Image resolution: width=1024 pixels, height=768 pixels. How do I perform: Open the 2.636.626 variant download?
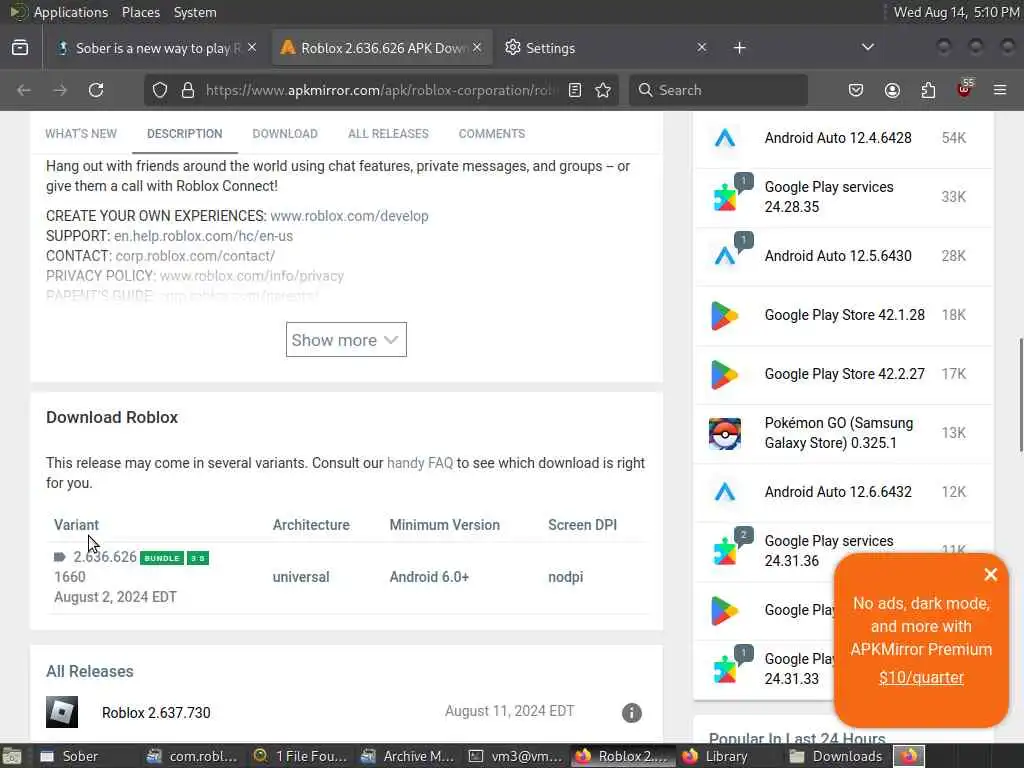(x=104, y=557)
